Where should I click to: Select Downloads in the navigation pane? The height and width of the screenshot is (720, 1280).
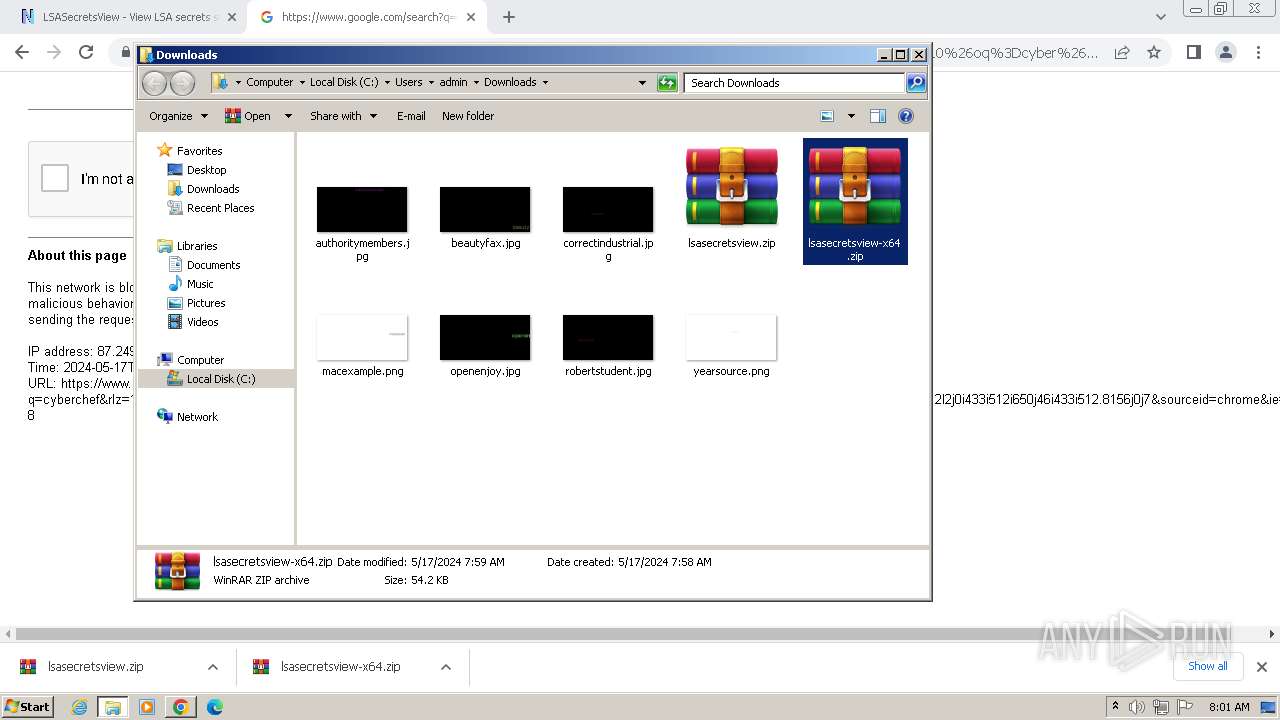(x=213, y=189)
